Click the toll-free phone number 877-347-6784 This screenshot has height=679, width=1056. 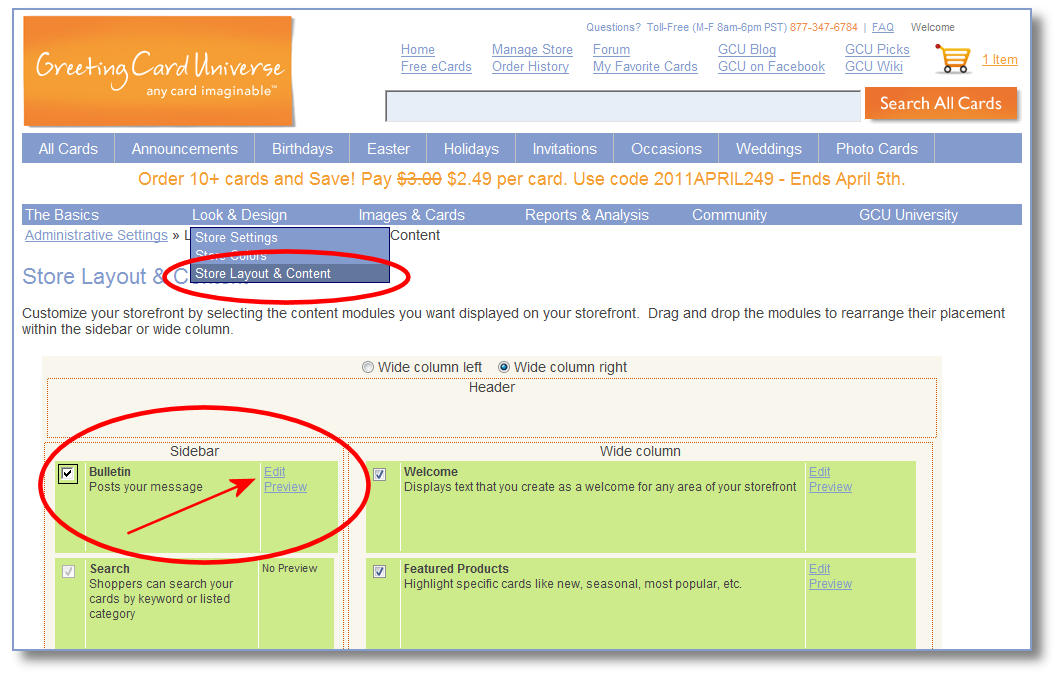point(824,27)
